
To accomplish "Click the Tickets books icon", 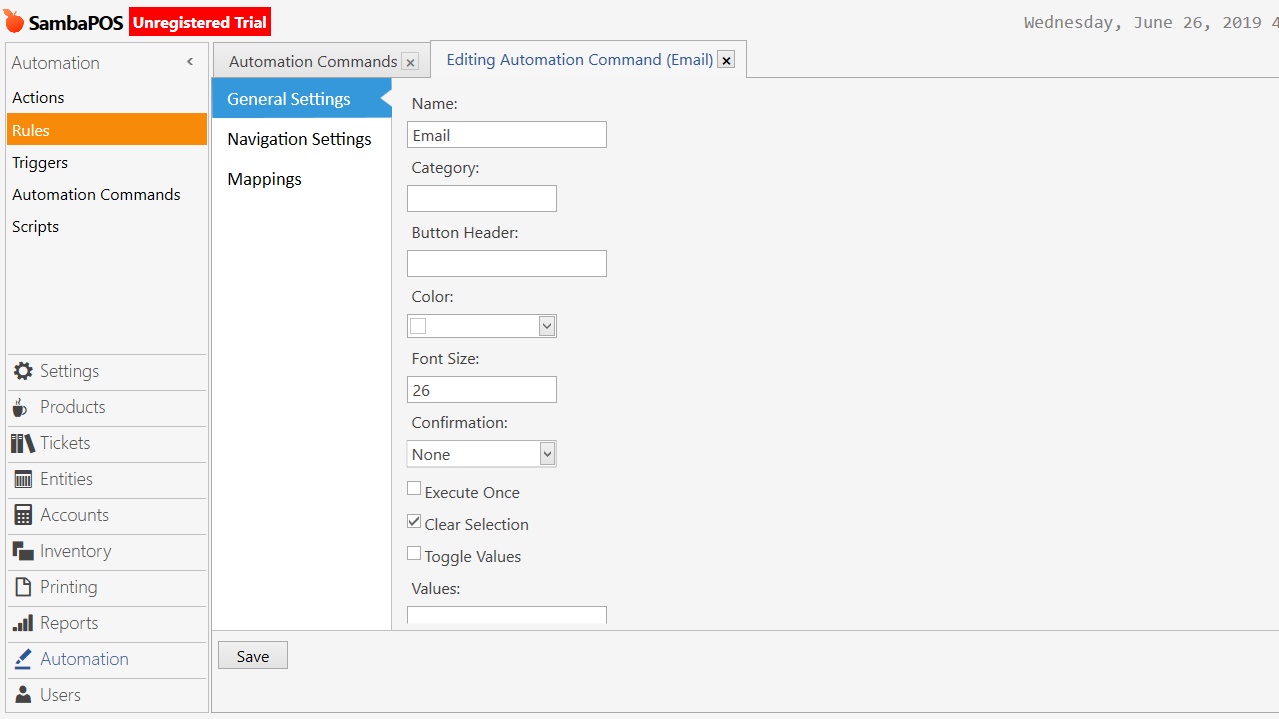I will [x=22, y=443].
